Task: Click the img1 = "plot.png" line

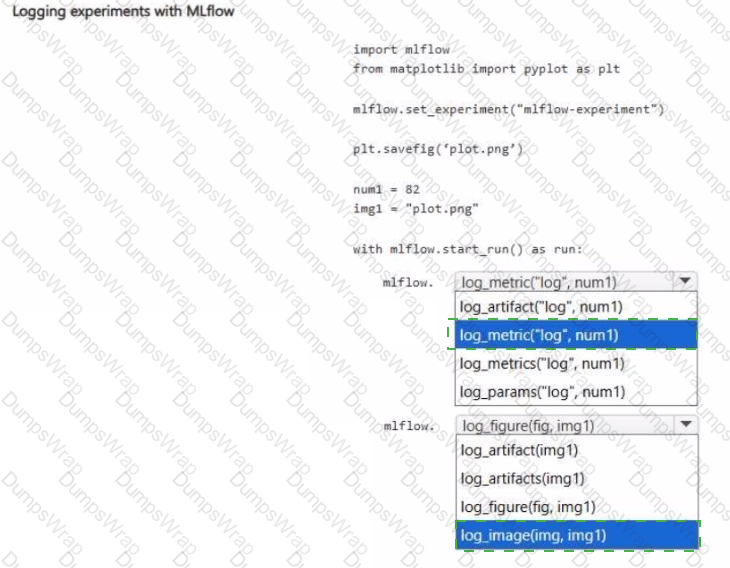Action: tap(415, 209)
